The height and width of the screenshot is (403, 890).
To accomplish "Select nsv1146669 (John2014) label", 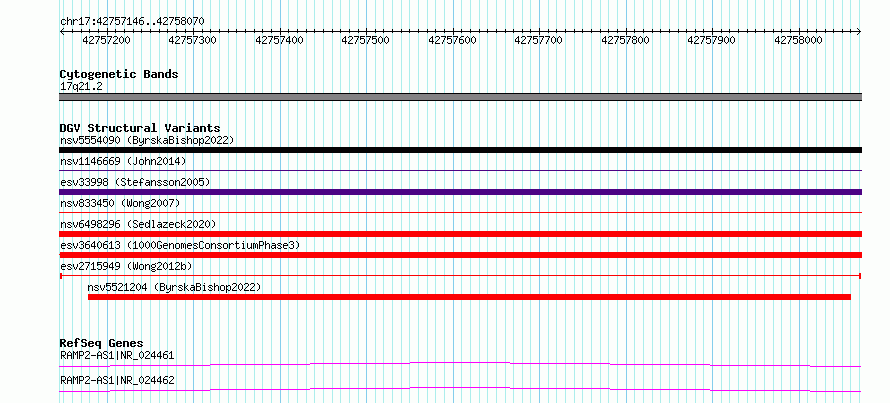I will [x=123, y=162].
